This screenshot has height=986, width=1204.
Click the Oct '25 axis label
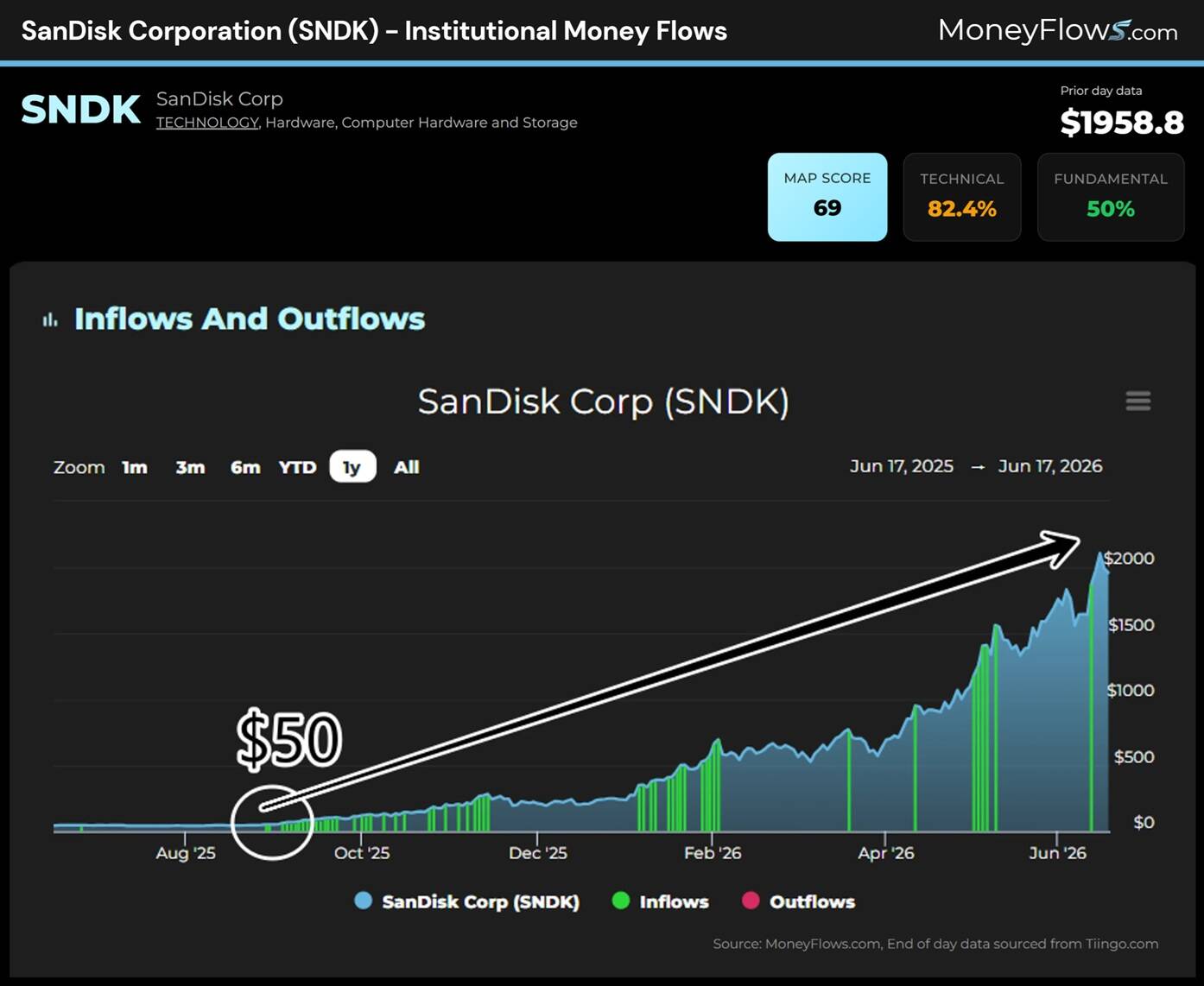coord(362,853)
